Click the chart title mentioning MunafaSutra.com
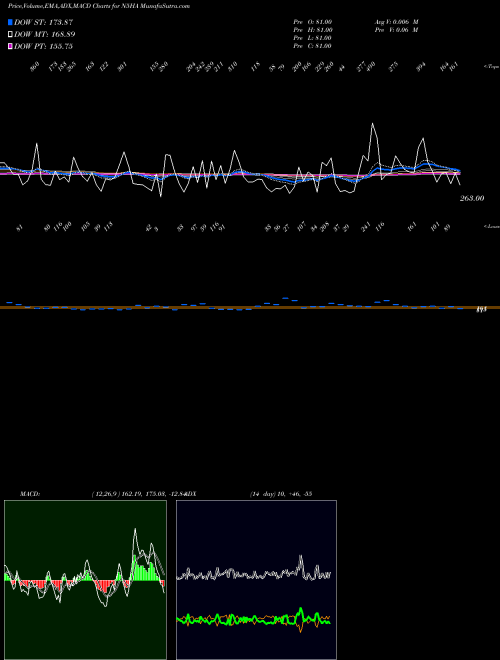The image size is (500, 660). (99, 6)
